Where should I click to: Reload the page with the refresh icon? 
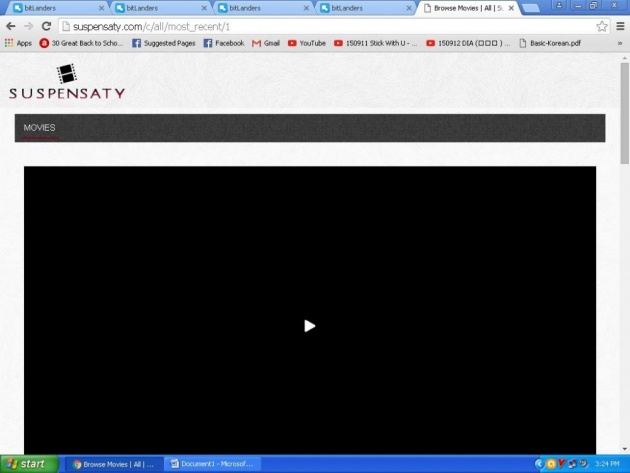click(46, 27)
